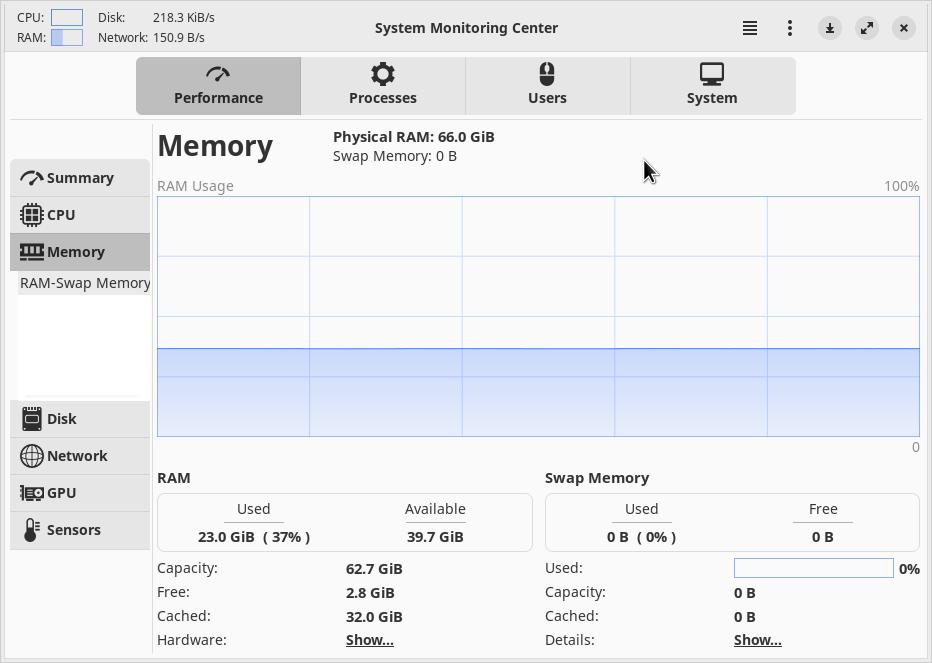Click the RAM Usage graph area
Screen dimensions: 932x663
[x=538, y=316]
